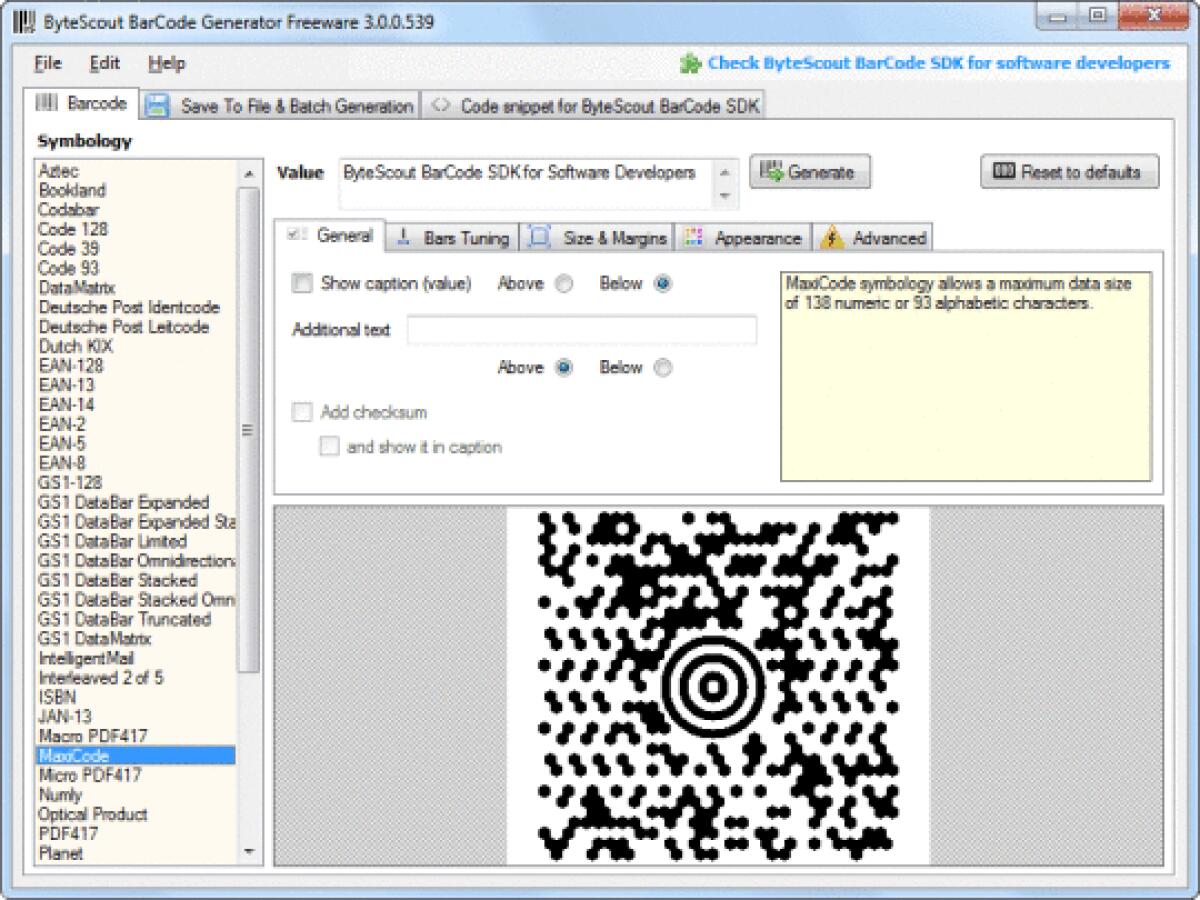This screenshot has width=1200, height=900.
Task: Click the floppy disk icon on Save To File tab
Action: (155, 102)
